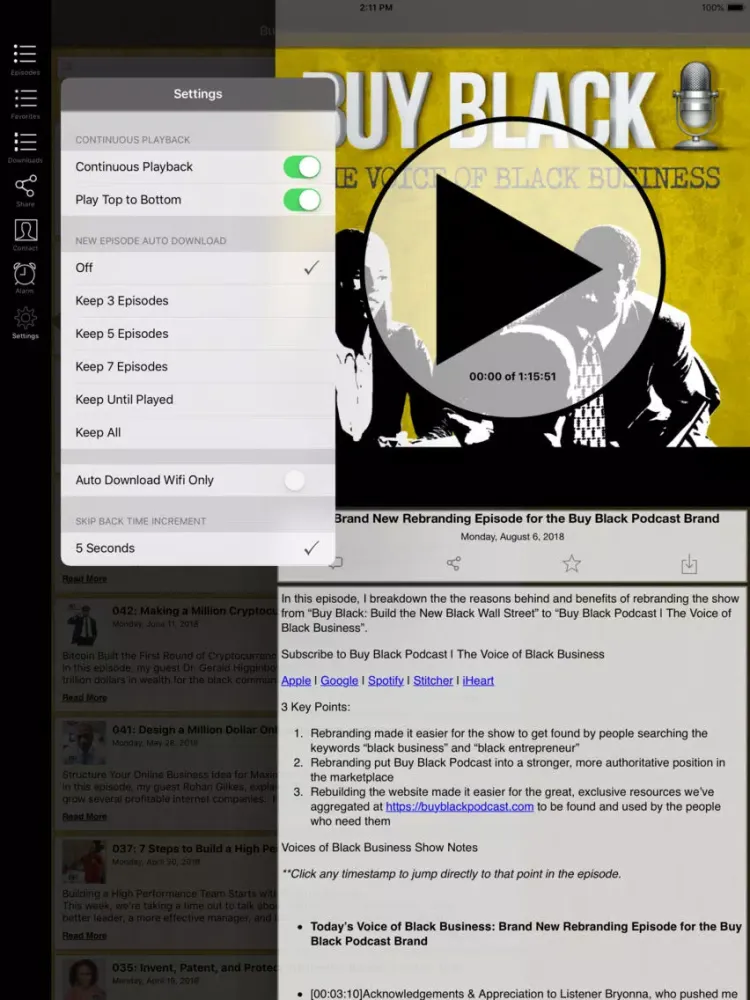Choose Keep 7 Episodes option
Viewport: 750px width, 1000px height.
click(198, 367)
